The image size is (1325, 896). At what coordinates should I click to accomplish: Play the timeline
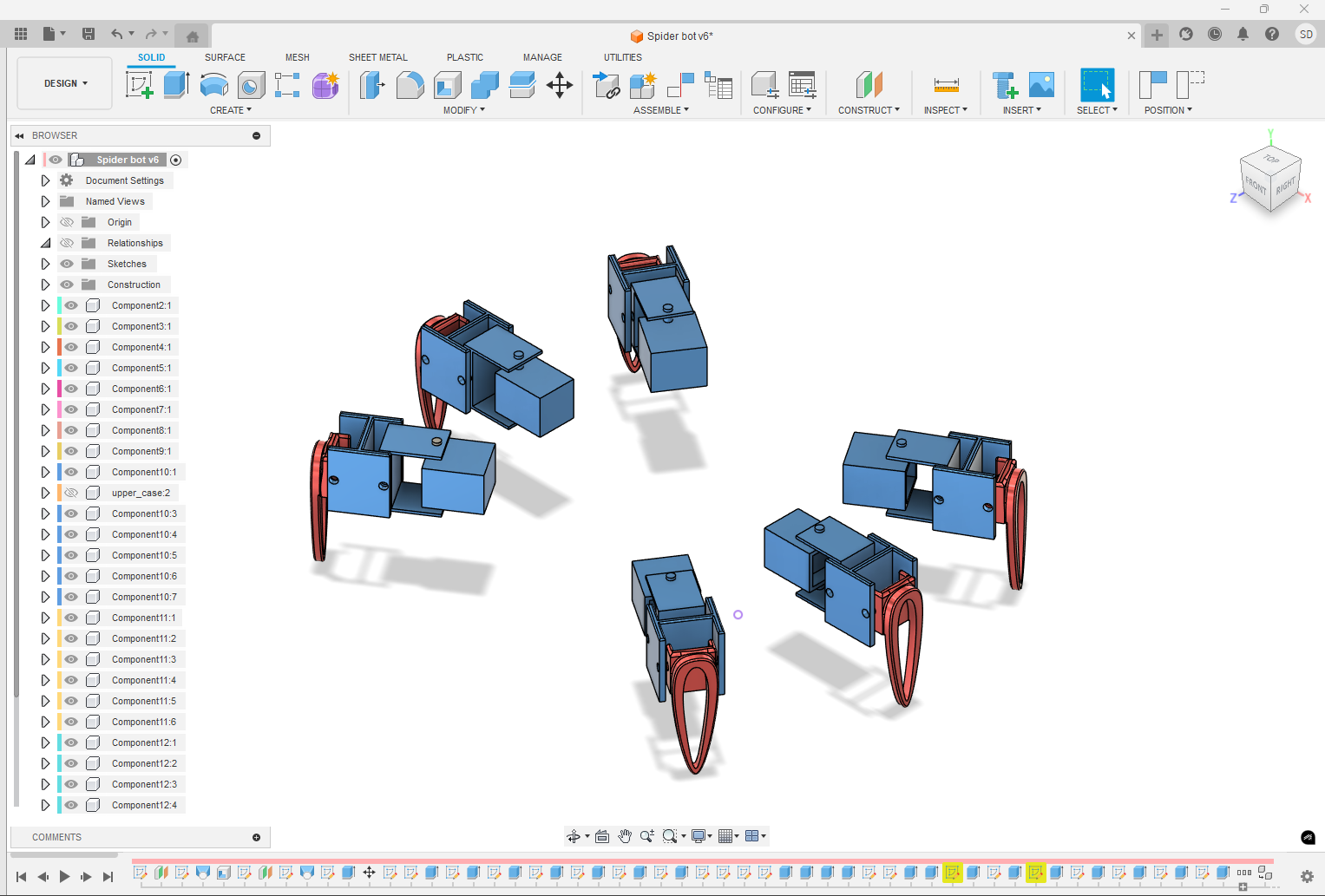[64, 877]
